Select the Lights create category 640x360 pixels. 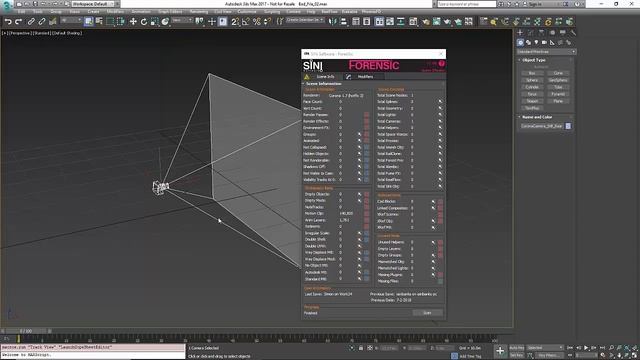tap(536, 42)
